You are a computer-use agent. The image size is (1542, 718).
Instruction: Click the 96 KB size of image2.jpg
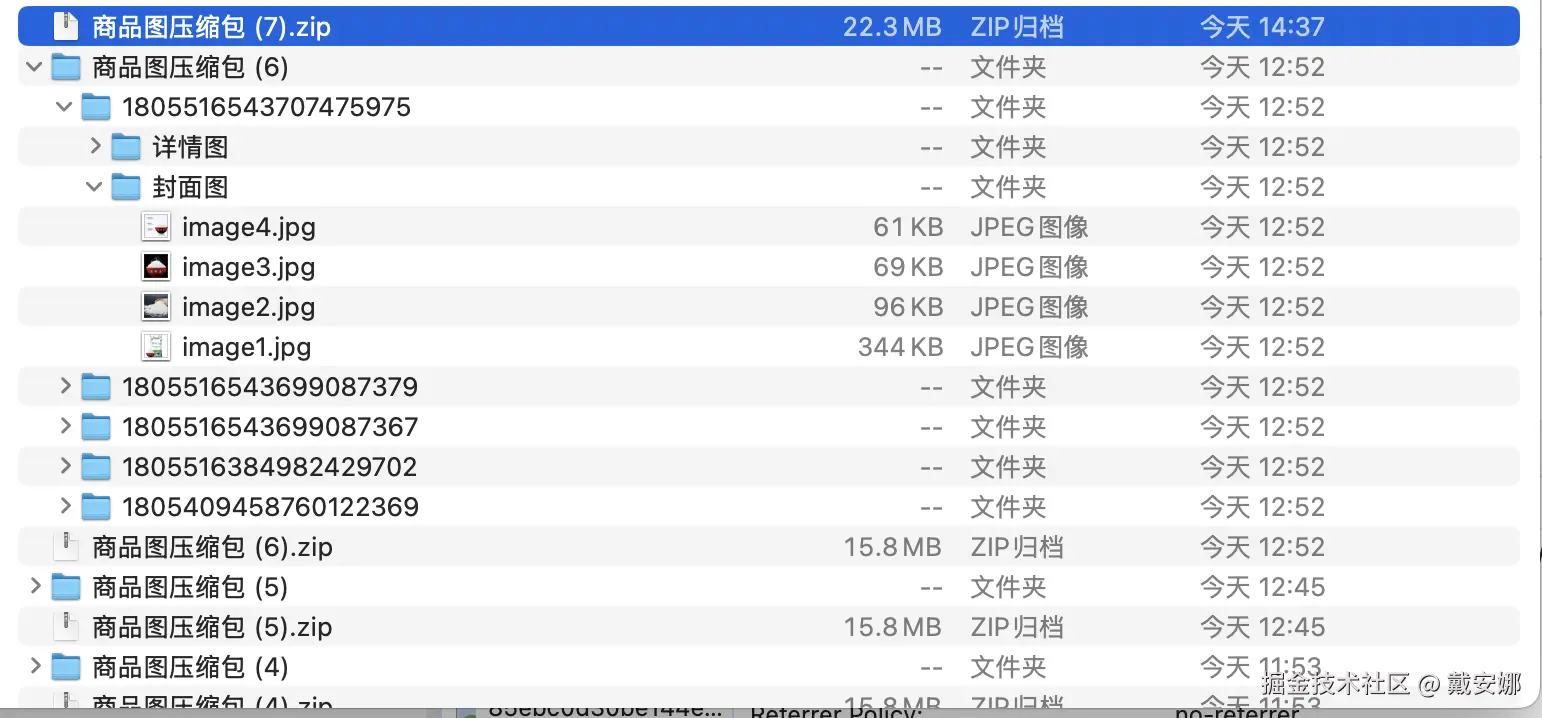pyautogui.click(x=908, y=307)
